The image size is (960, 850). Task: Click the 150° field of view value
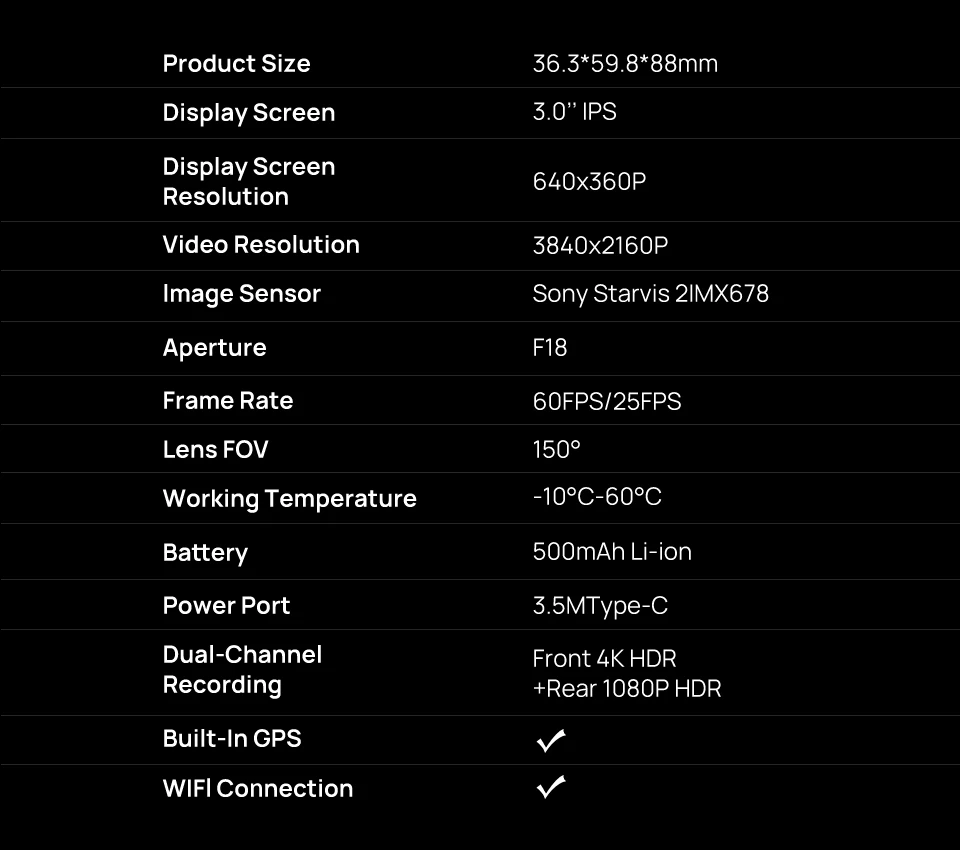pyautogui.click(x=556, y=449)
